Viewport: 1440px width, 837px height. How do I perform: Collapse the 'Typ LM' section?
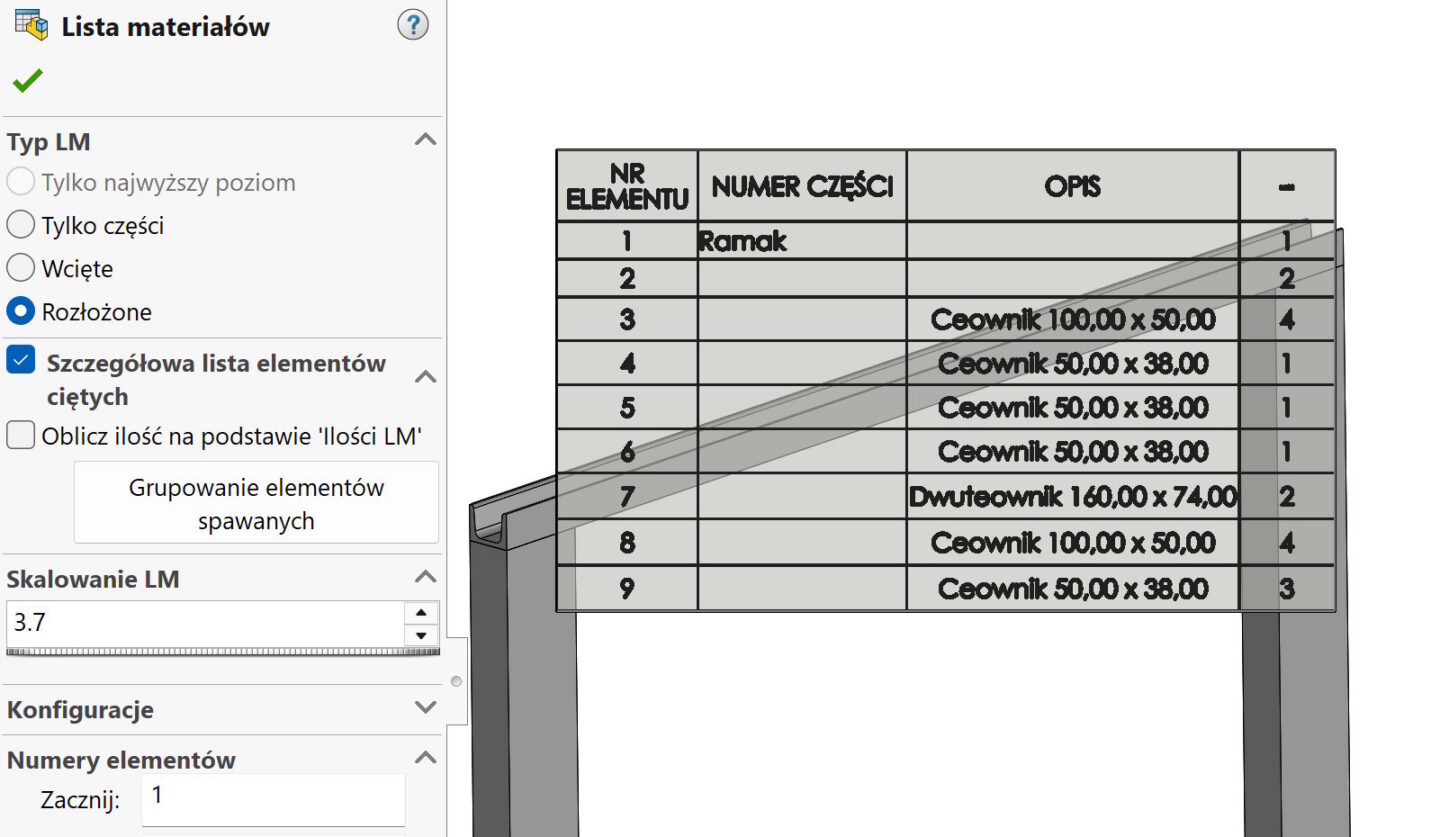pos(425,140)
